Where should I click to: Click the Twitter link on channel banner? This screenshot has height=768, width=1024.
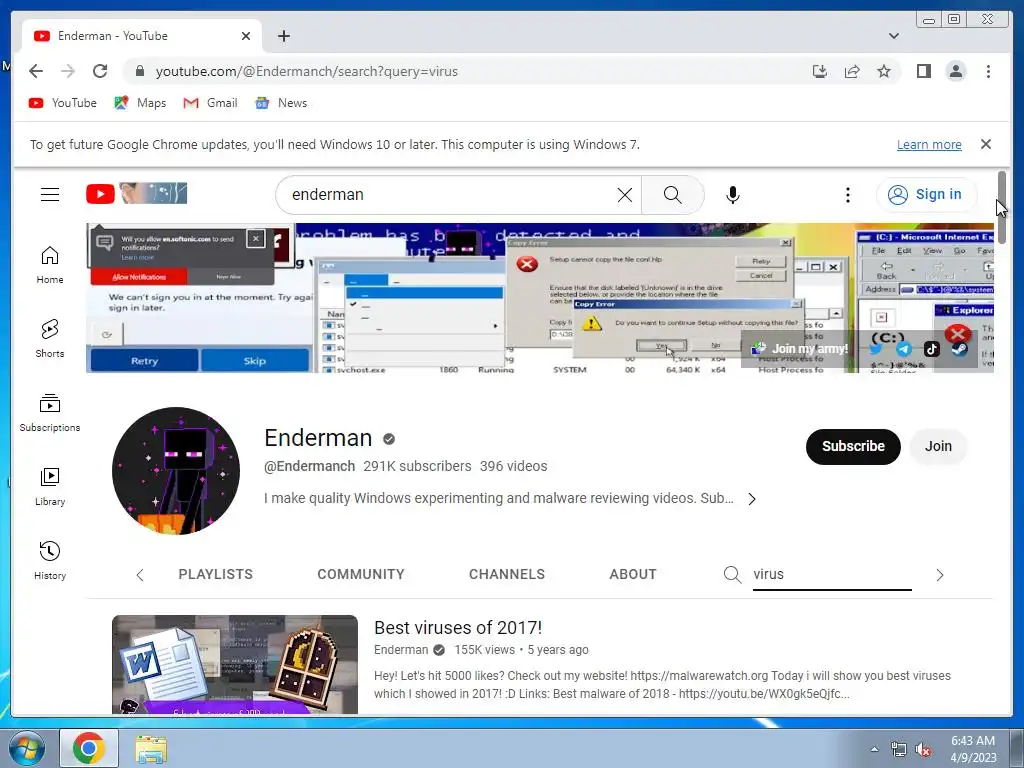point(876,349)
